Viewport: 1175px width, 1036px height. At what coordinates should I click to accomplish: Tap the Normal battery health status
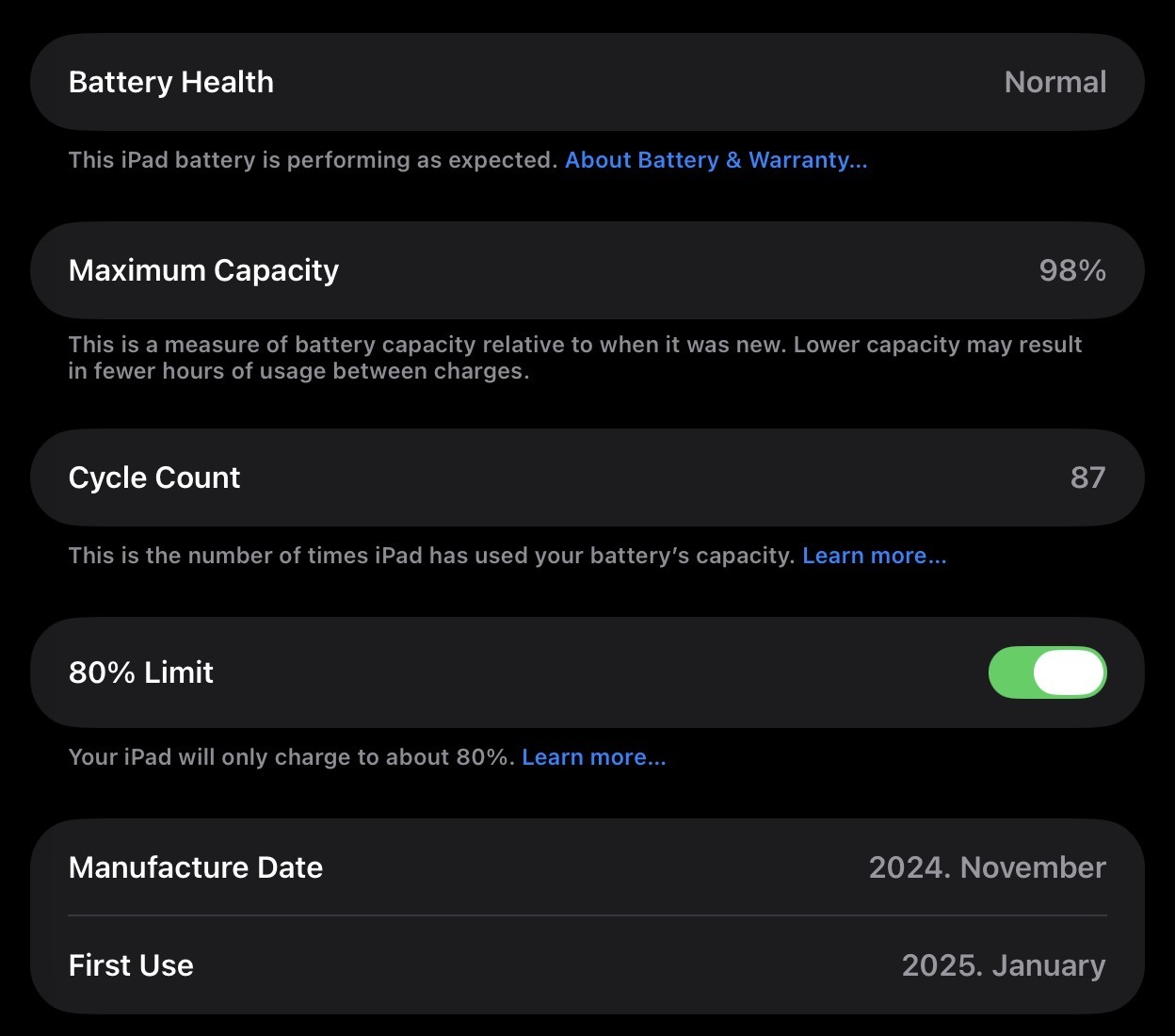click(x=1054, y=82)
